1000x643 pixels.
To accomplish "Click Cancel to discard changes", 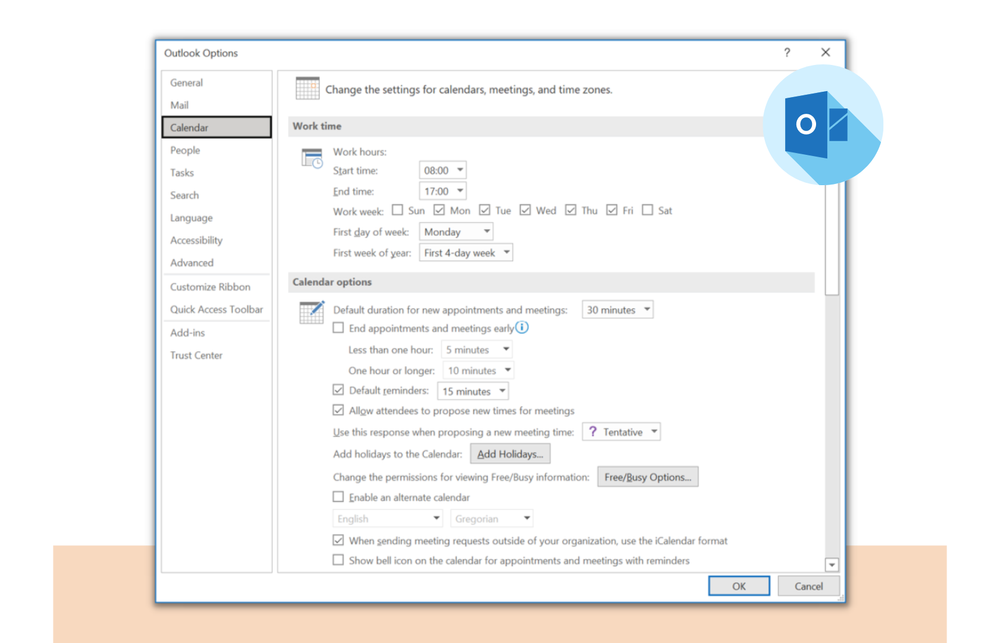I will point(808,586).
